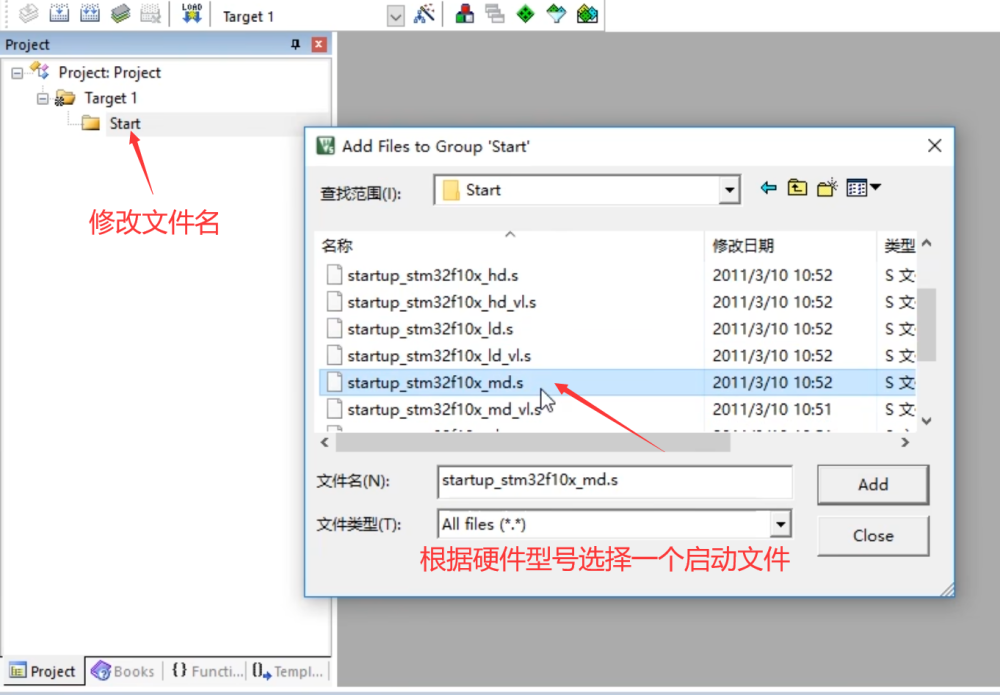Image resolution: width=1000 pixels, height=695 pixels.
Task: Pin the Project panel
Action: 295,45
